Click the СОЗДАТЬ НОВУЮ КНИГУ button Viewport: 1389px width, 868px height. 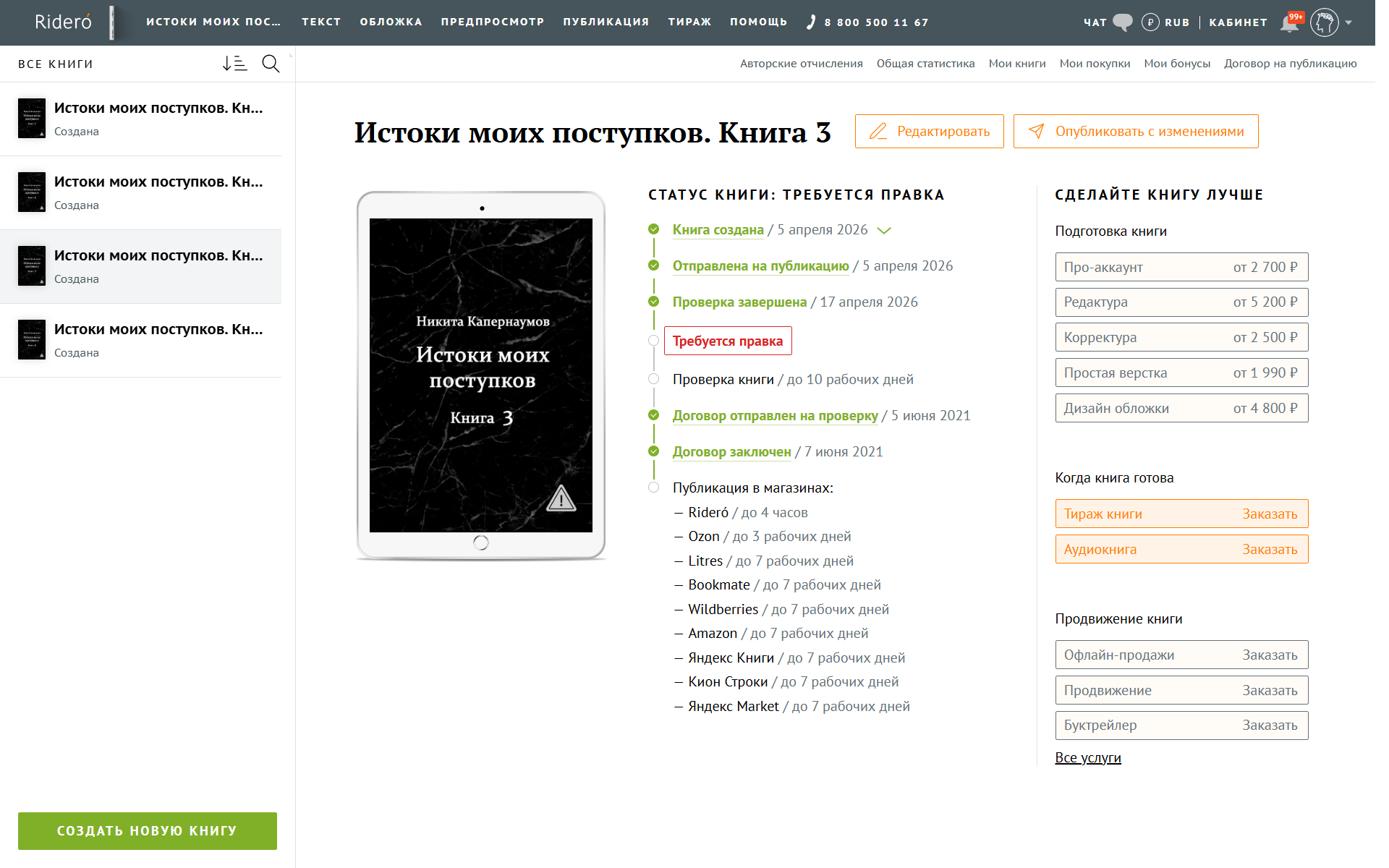(148, 831)
